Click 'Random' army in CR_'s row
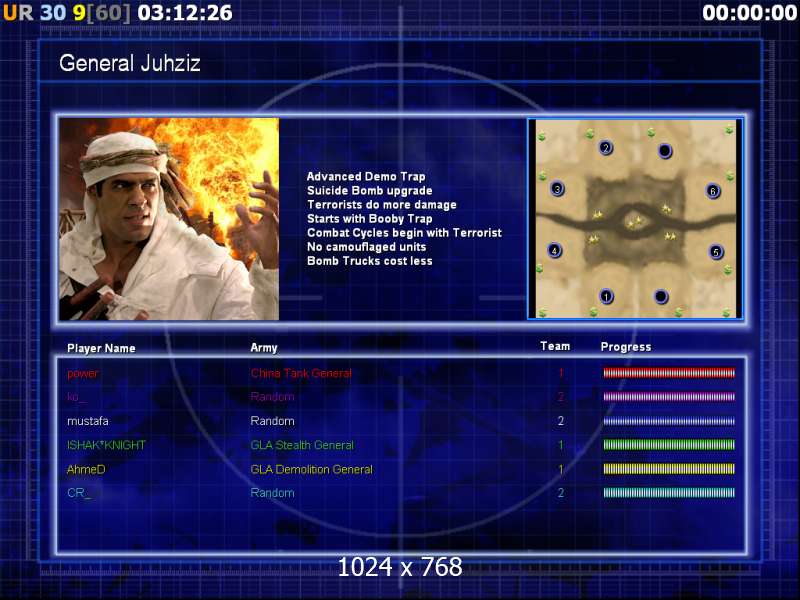This screenshot has width=800, height=600. click(x=272, y=493)
